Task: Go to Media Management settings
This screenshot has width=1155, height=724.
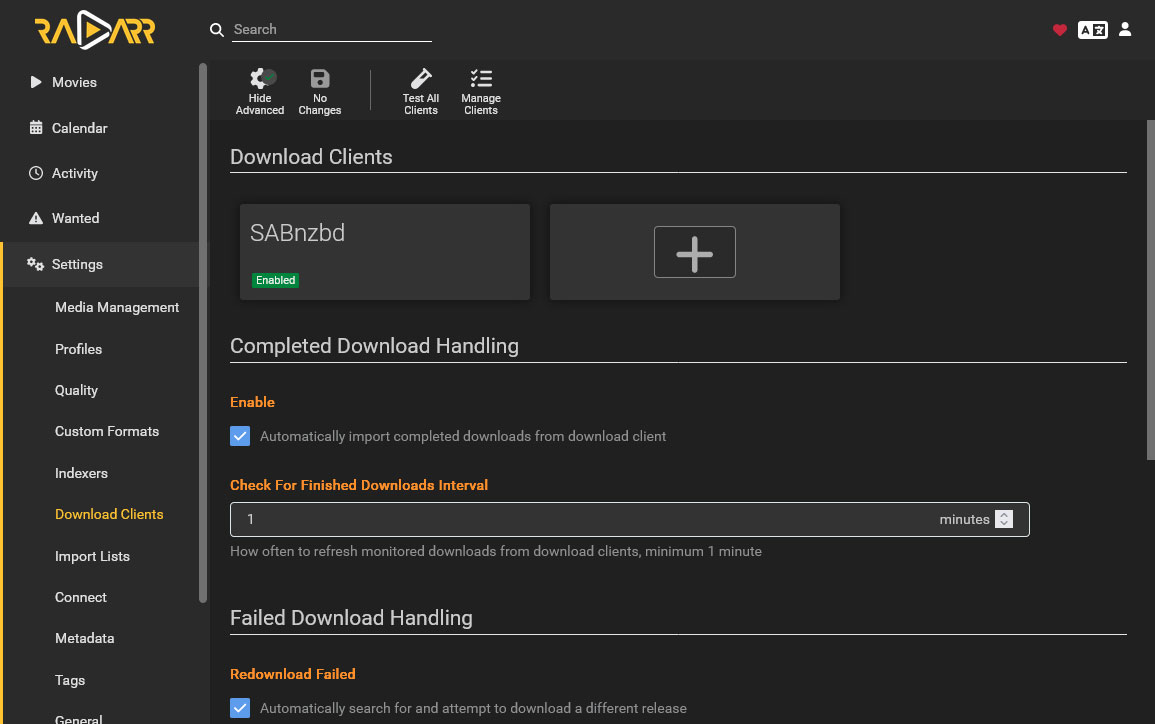Action: click(x=116, y=307)
